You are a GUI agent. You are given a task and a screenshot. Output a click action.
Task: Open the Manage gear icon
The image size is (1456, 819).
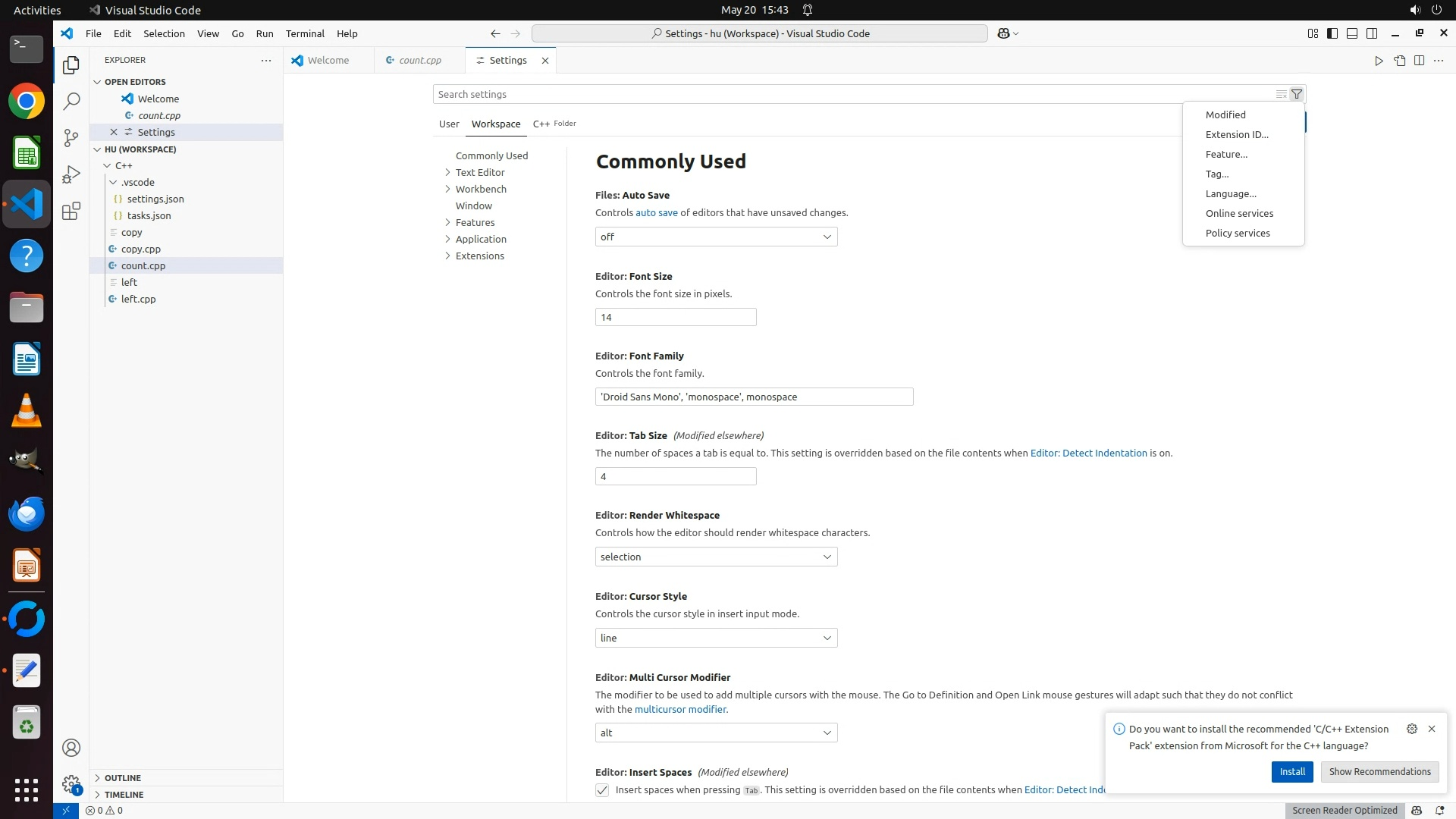click(x=71, y=783)
